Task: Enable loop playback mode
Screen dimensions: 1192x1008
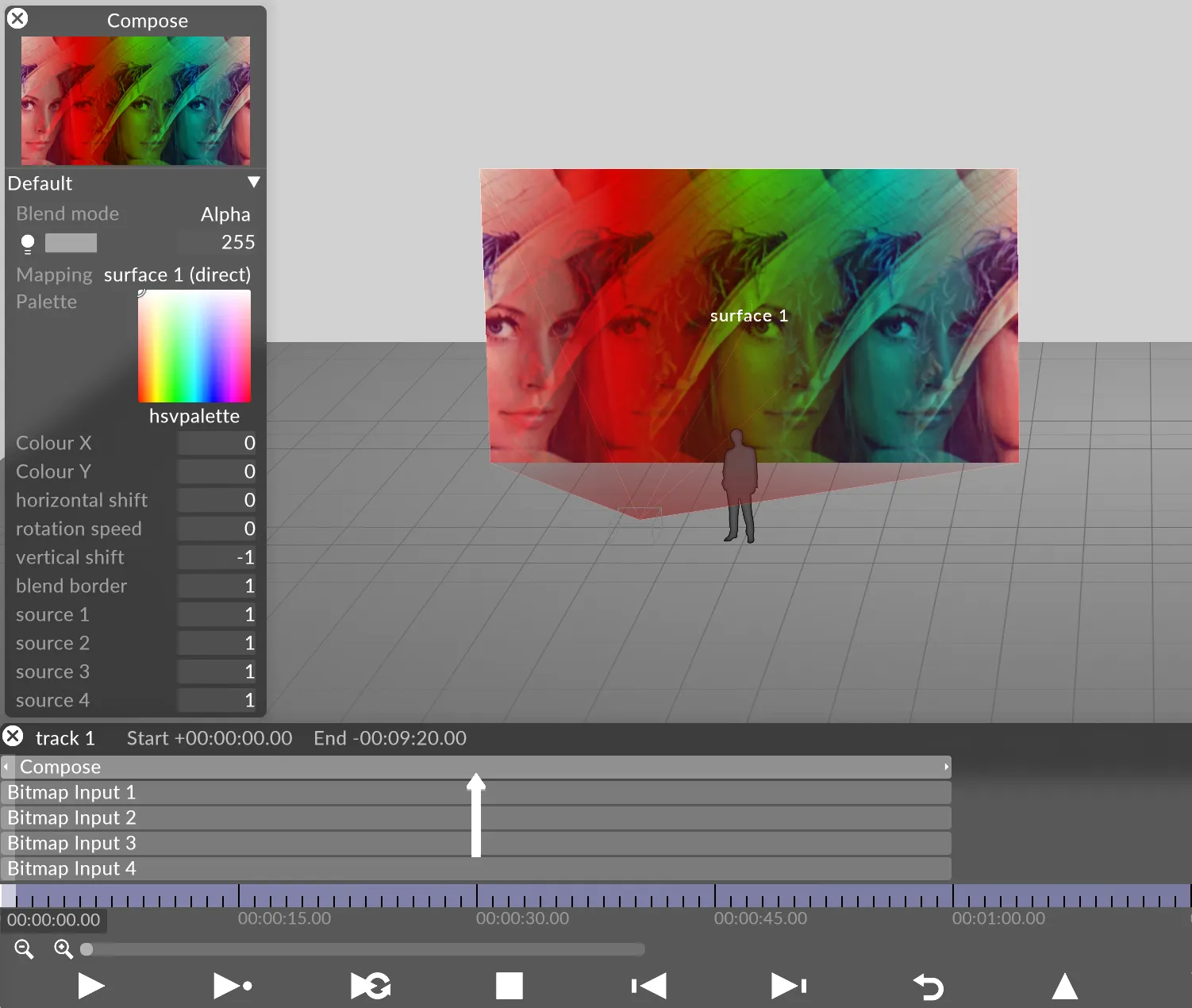Action: pos(370,986)
